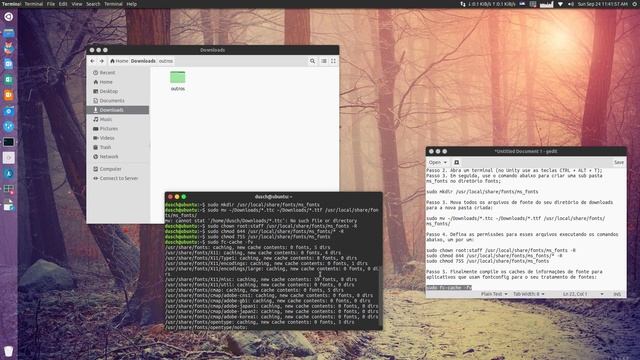Open the Help menu
The image size is (640, 360).
click(x=131, y=4)
